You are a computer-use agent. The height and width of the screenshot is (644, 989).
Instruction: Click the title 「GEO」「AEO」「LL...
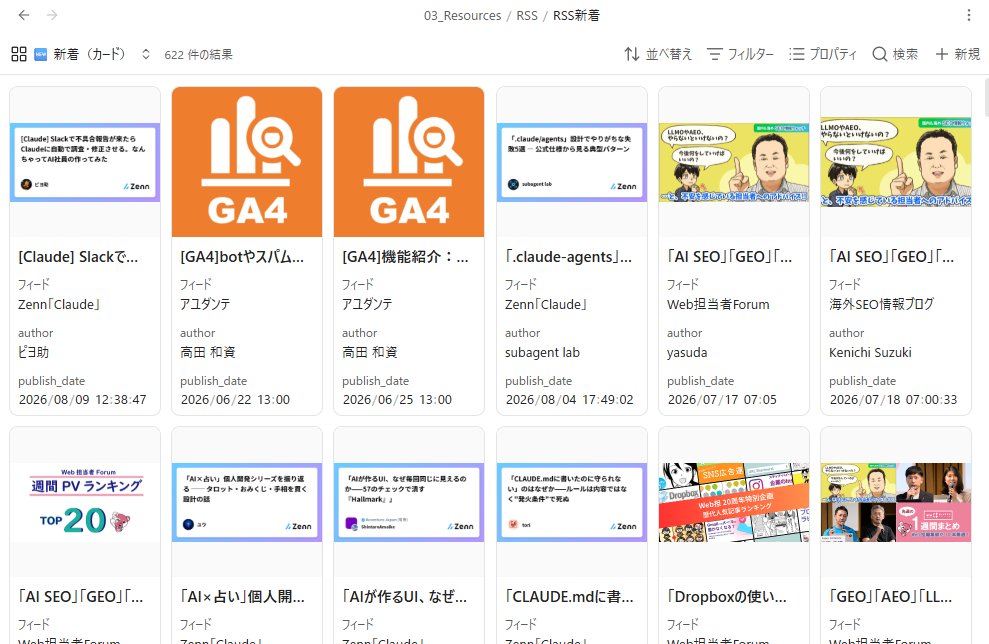click(x=891, y=597)
